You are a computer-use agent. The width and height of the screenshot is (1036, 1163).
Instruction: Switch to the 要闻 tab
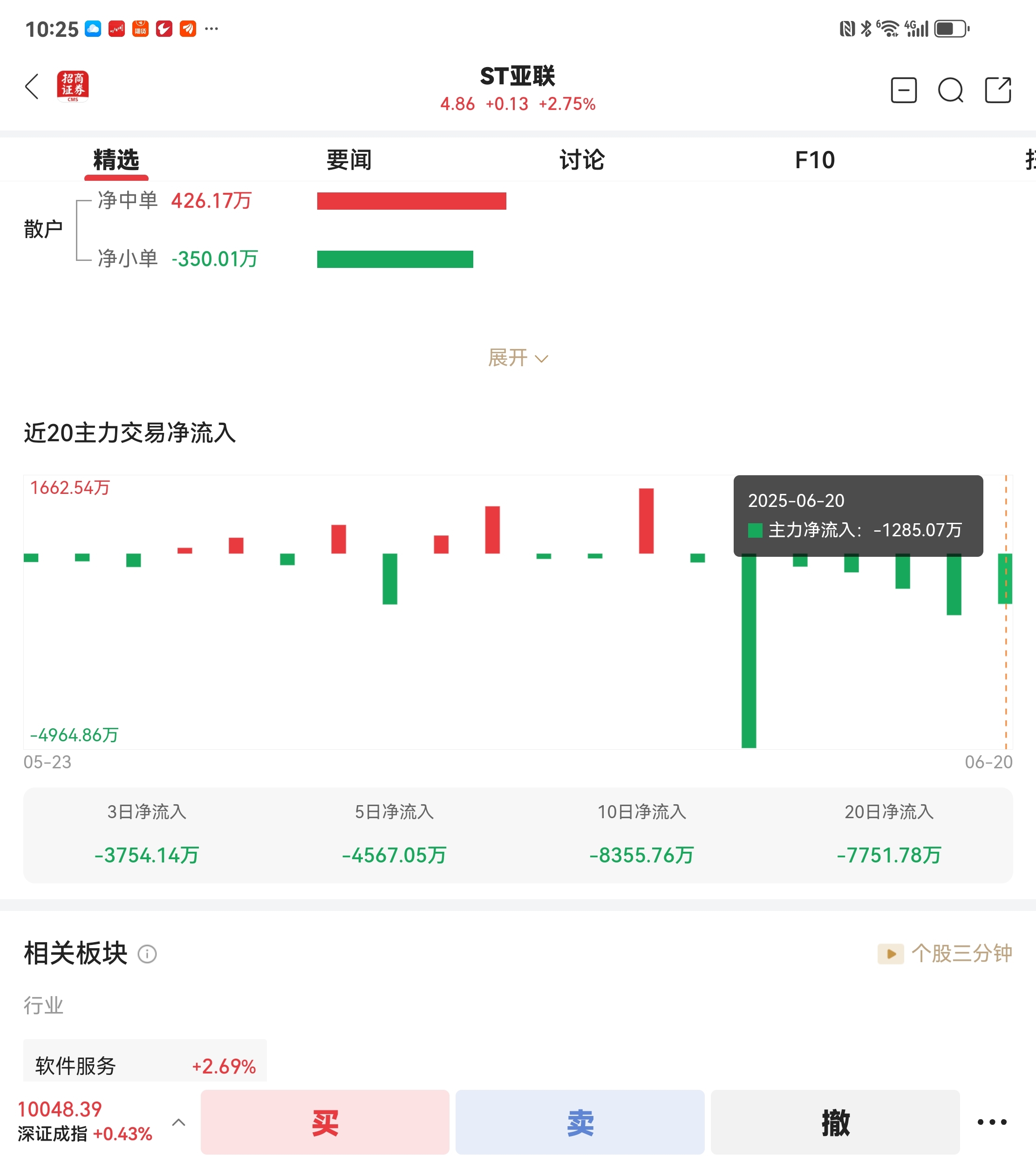pyautogui.click(x=349, y=160)
